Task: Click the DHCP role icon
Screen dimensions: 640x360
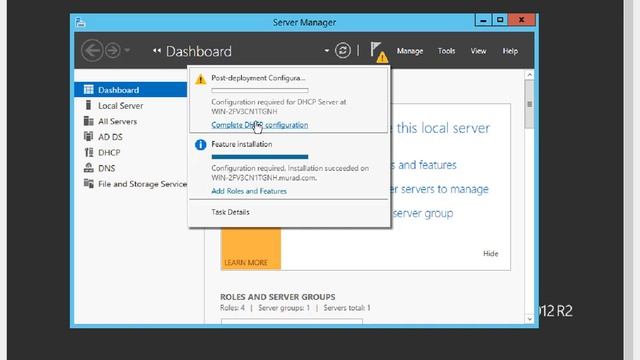Action: tap(89, 152)
